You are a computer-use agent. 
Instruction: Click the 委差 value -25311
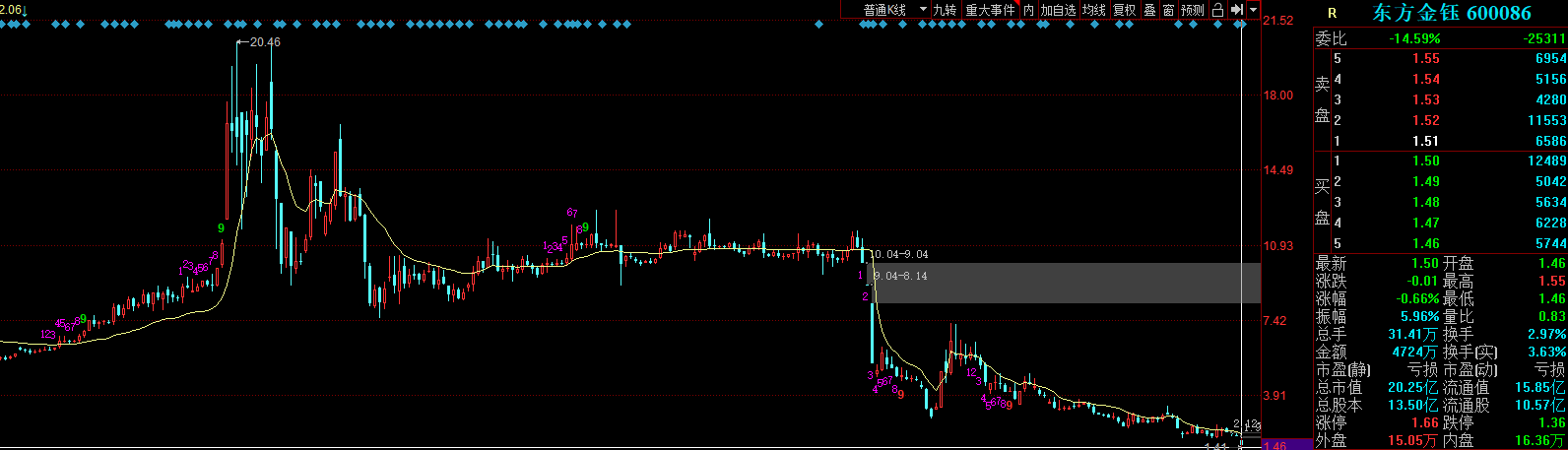1544,38
